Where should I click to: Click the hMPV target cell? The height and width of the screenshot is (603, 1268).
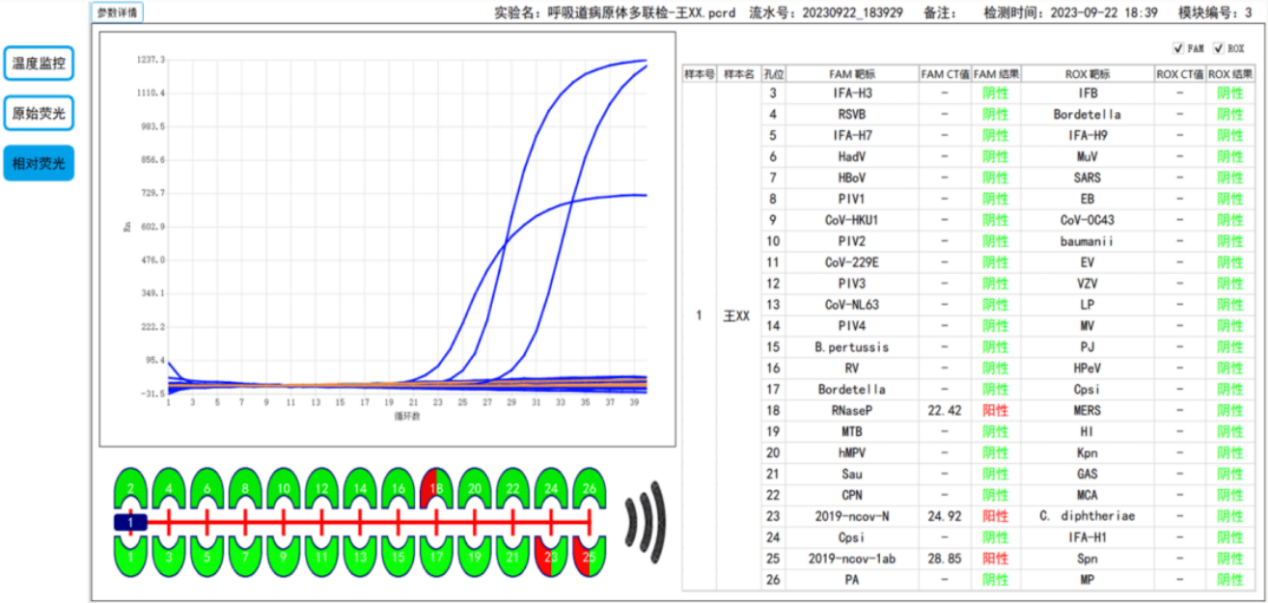(853, 453)
